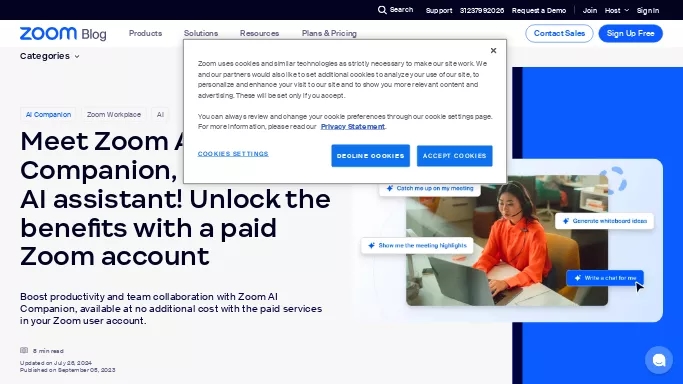Click the hero image of woman at laptop
Image resolution: width=683 pixels, height=384 pixels.
pos(507,241)
